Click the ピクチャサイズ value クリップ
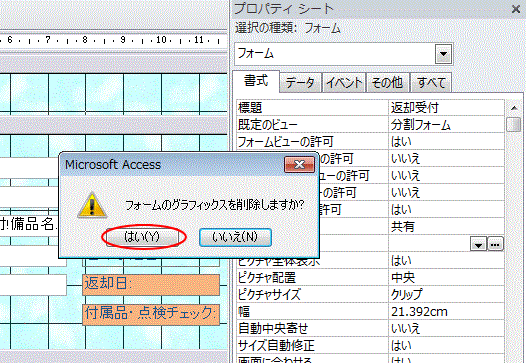The width and height of the screenshot is (526, 363). (x=446, y=295)
